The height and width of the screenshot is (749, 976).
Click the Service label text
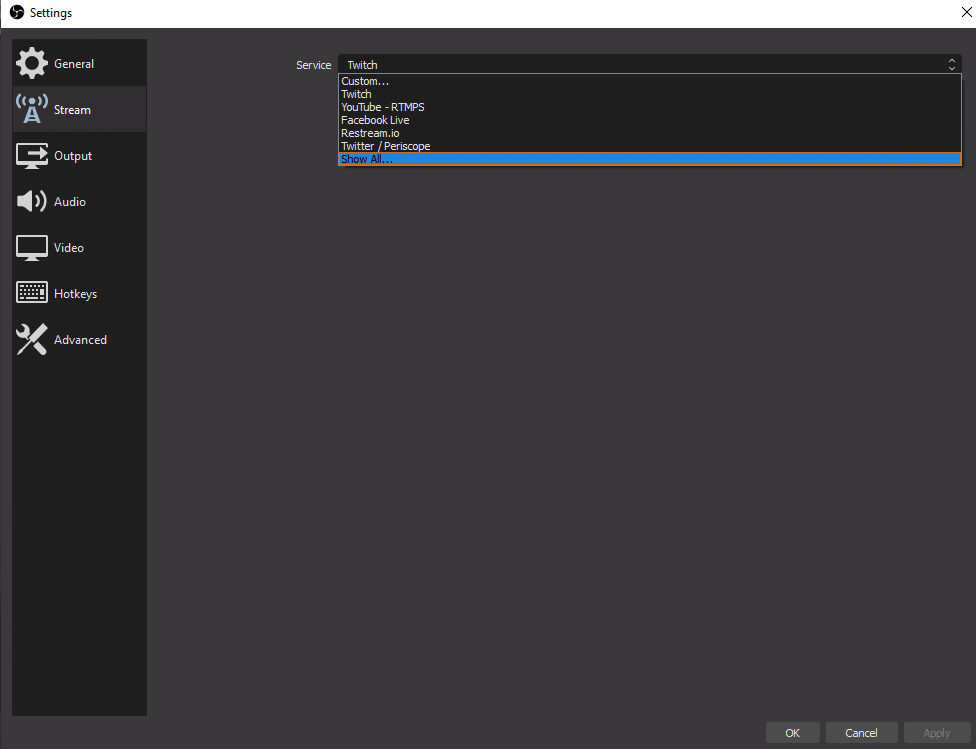point(314,65)
